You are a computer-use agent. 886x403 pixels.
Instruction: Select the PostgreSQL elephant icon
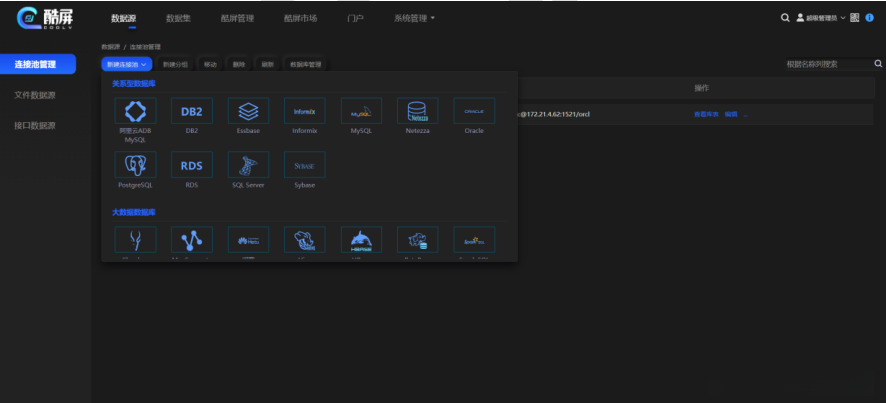coord(135,164)
